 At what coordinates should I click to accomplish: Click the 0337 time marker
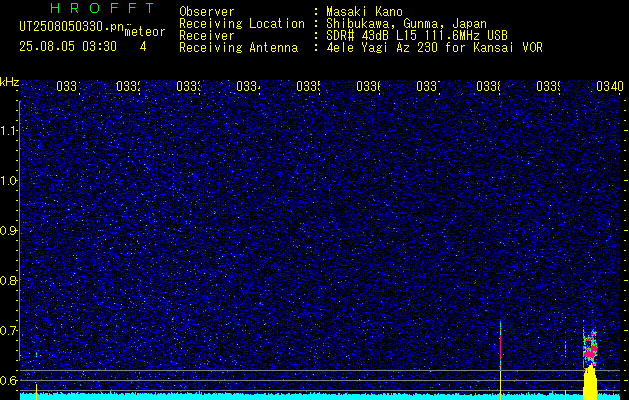pyautogui.click(x=428, y=86)
